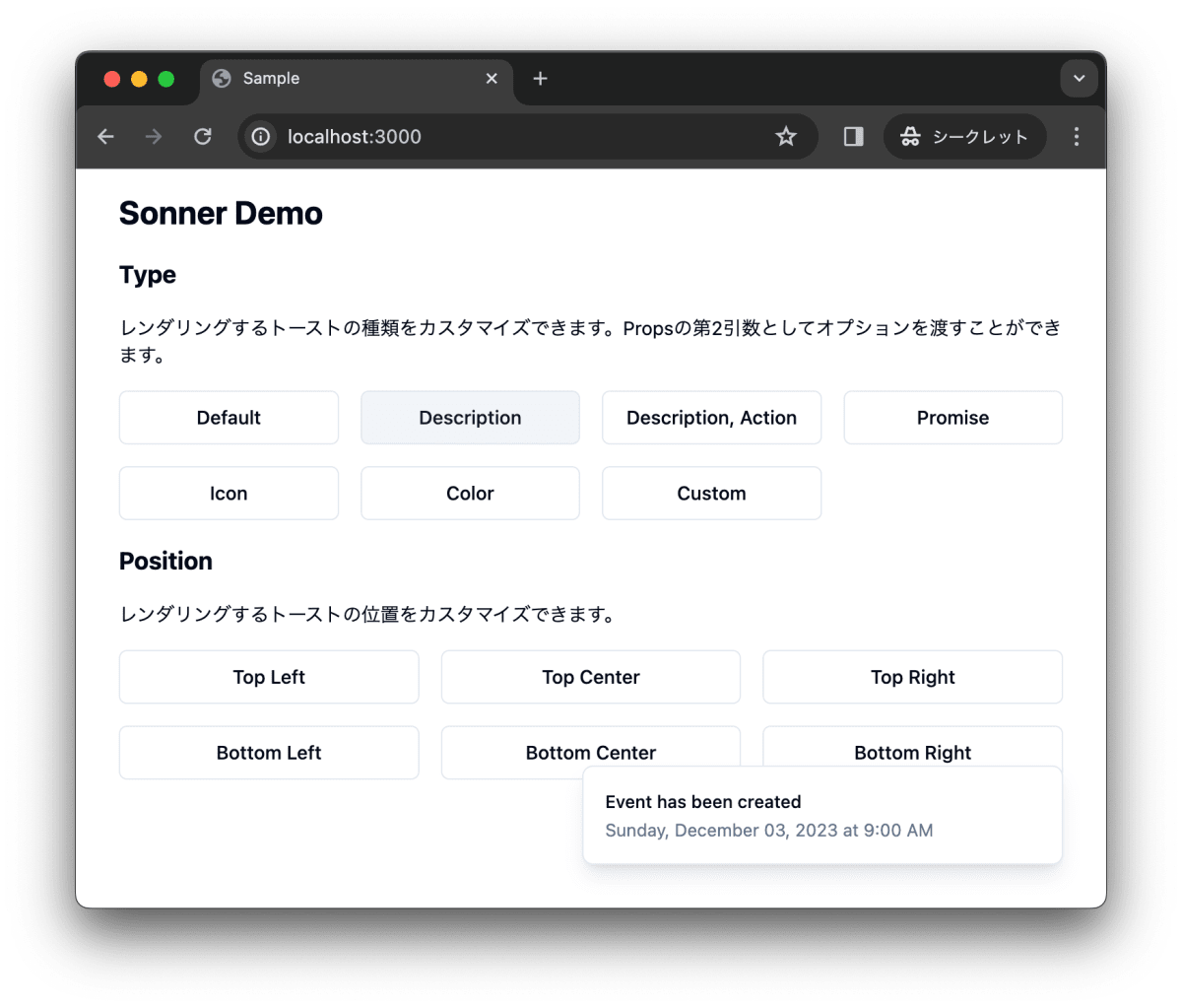Open the side panel icon
The height and width of the screenshot is (1008, 1182).
pos(854,137)
